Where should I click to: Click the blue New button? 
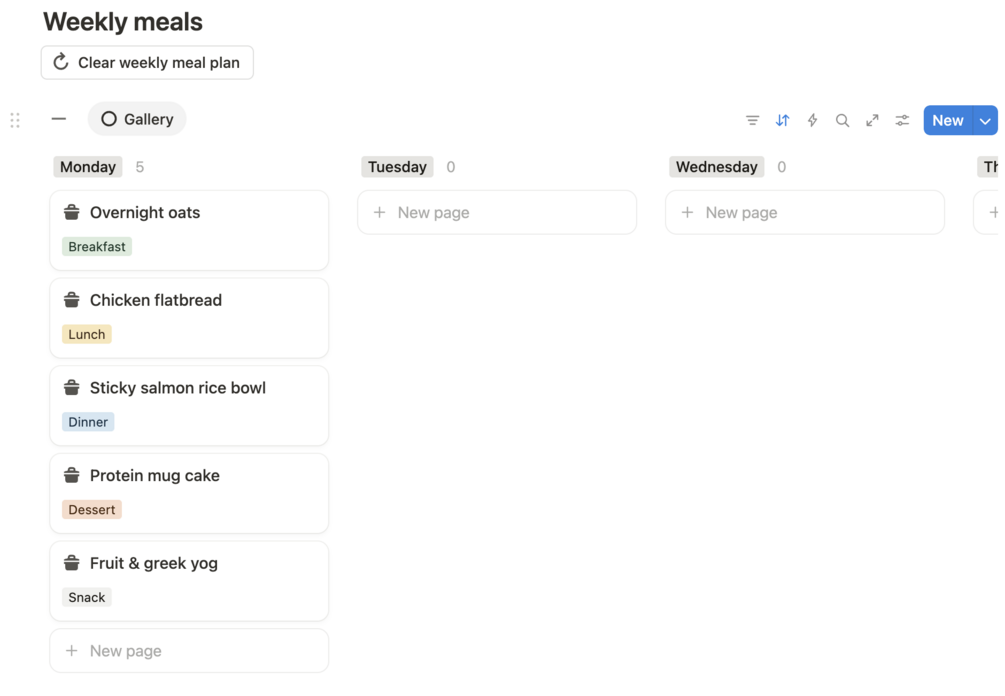[x=947, y=120]
